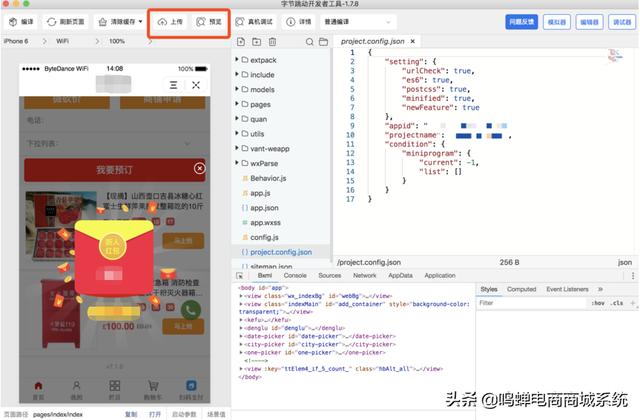Click the 预览 preview button
Screen dimensions: 640x420
209,22
